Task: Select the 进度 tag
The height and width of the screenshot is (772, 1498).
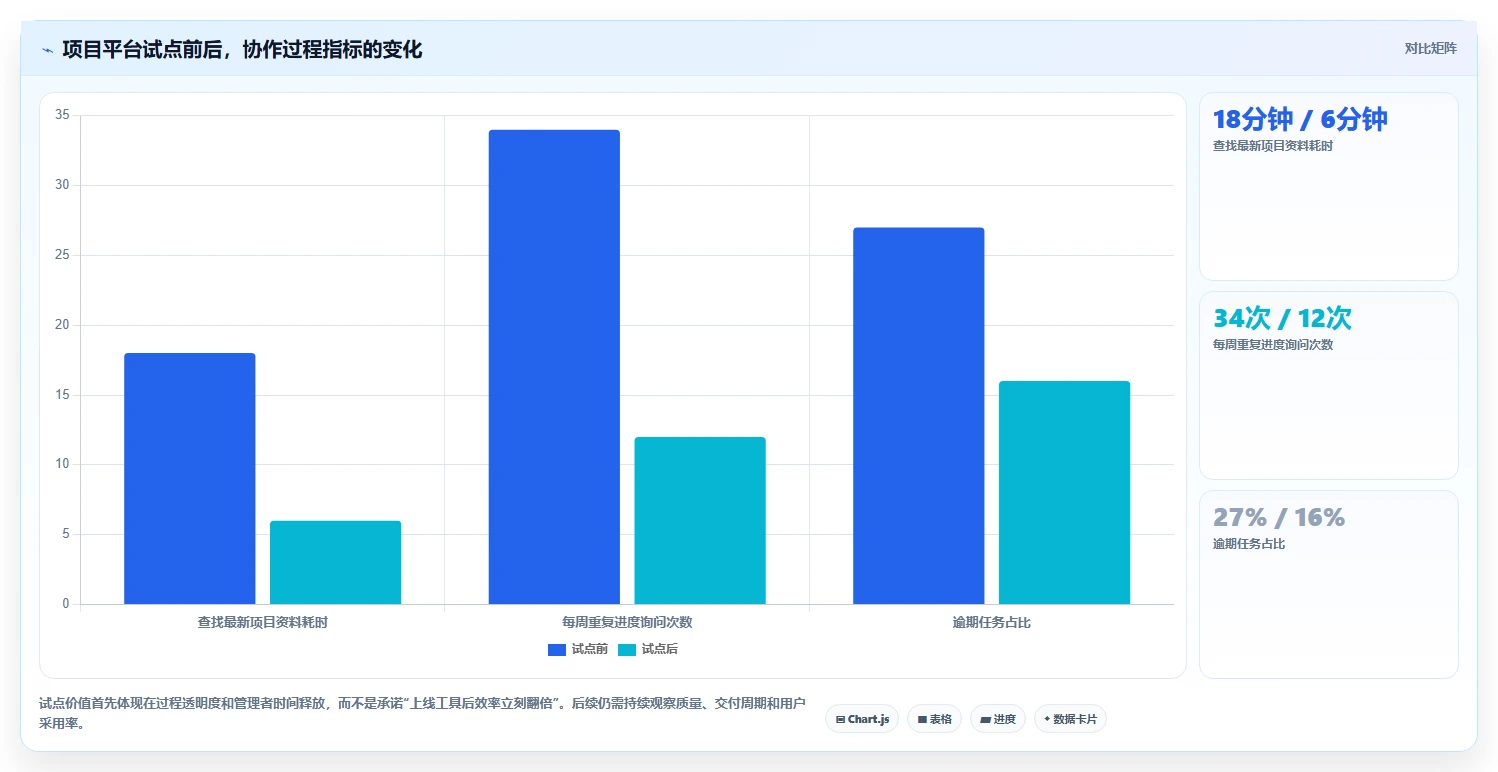Action: [998, 719]
